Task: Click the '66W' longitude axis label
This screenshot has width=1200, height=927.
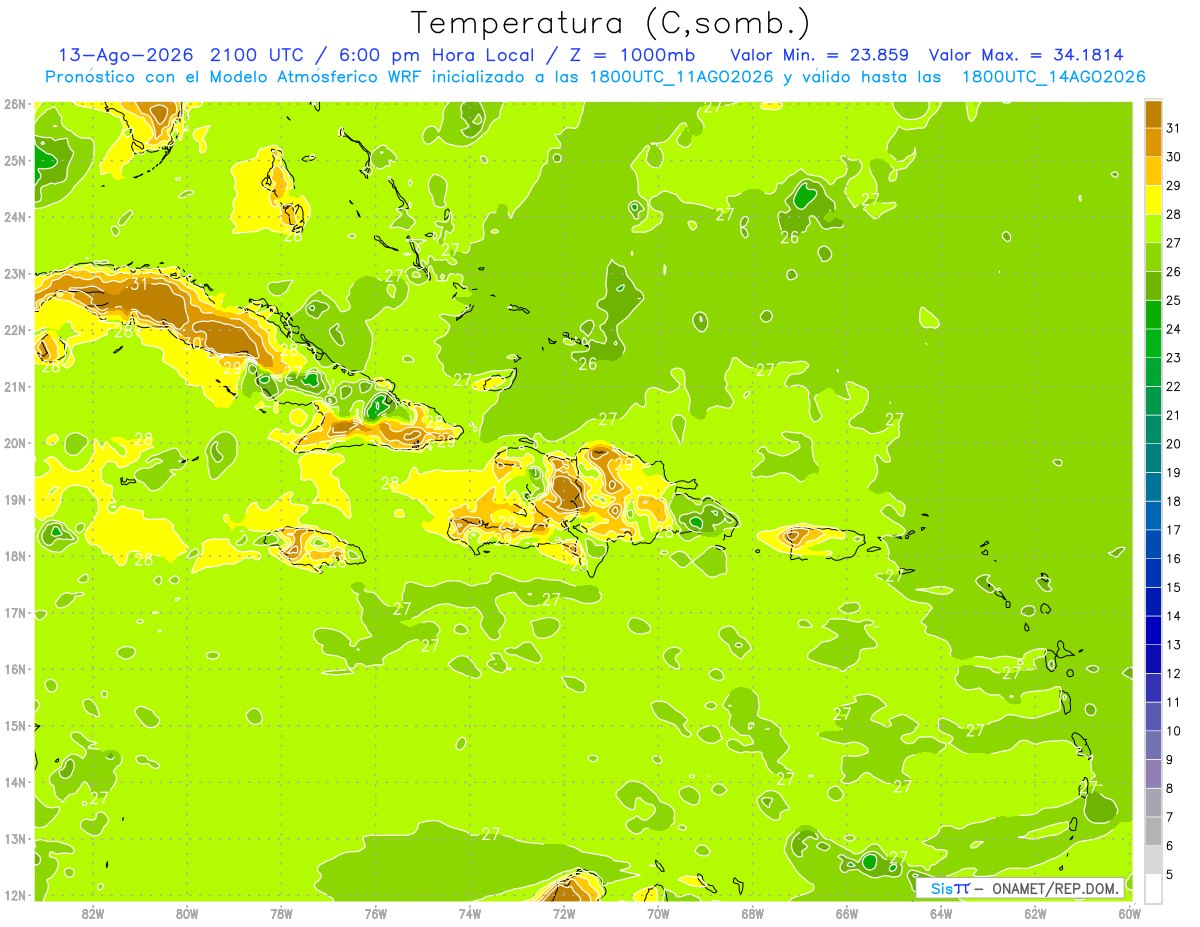Action: coord(847,912)
